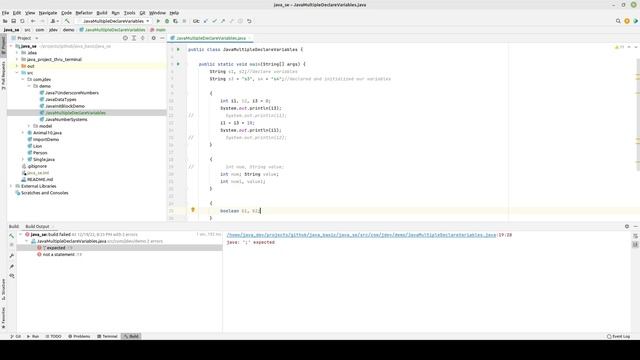Click the Git Push arrow icon

[x=223, y=21]
